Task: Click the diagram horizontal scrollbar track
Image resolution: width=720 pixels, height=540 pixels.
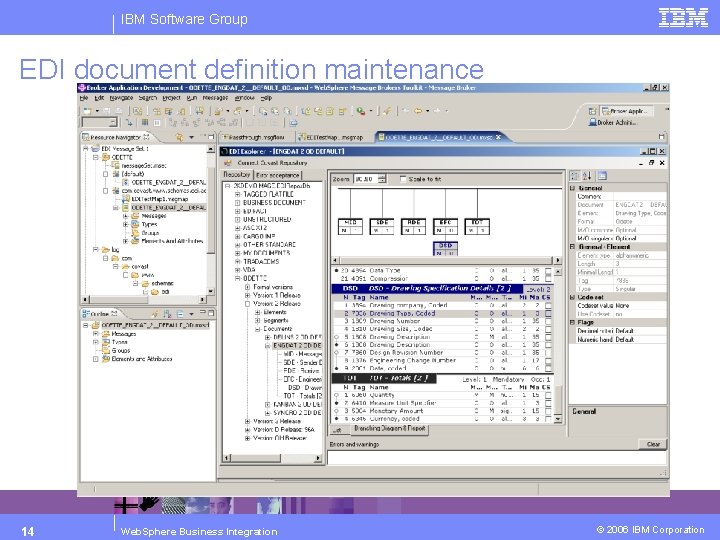Action: pos(445,260)
